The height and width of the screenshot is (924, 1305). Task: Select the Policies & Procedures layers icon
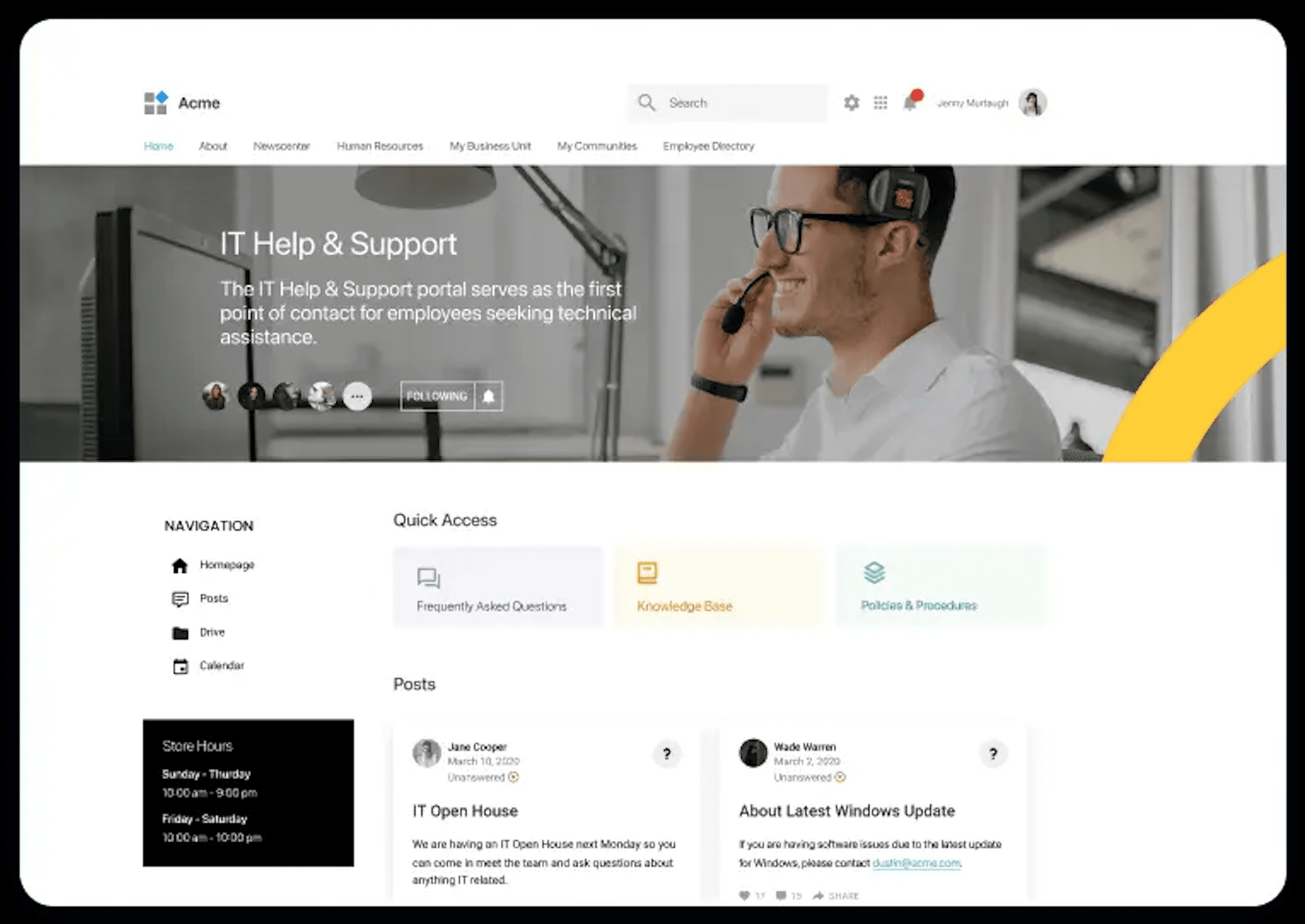(874, 572)
